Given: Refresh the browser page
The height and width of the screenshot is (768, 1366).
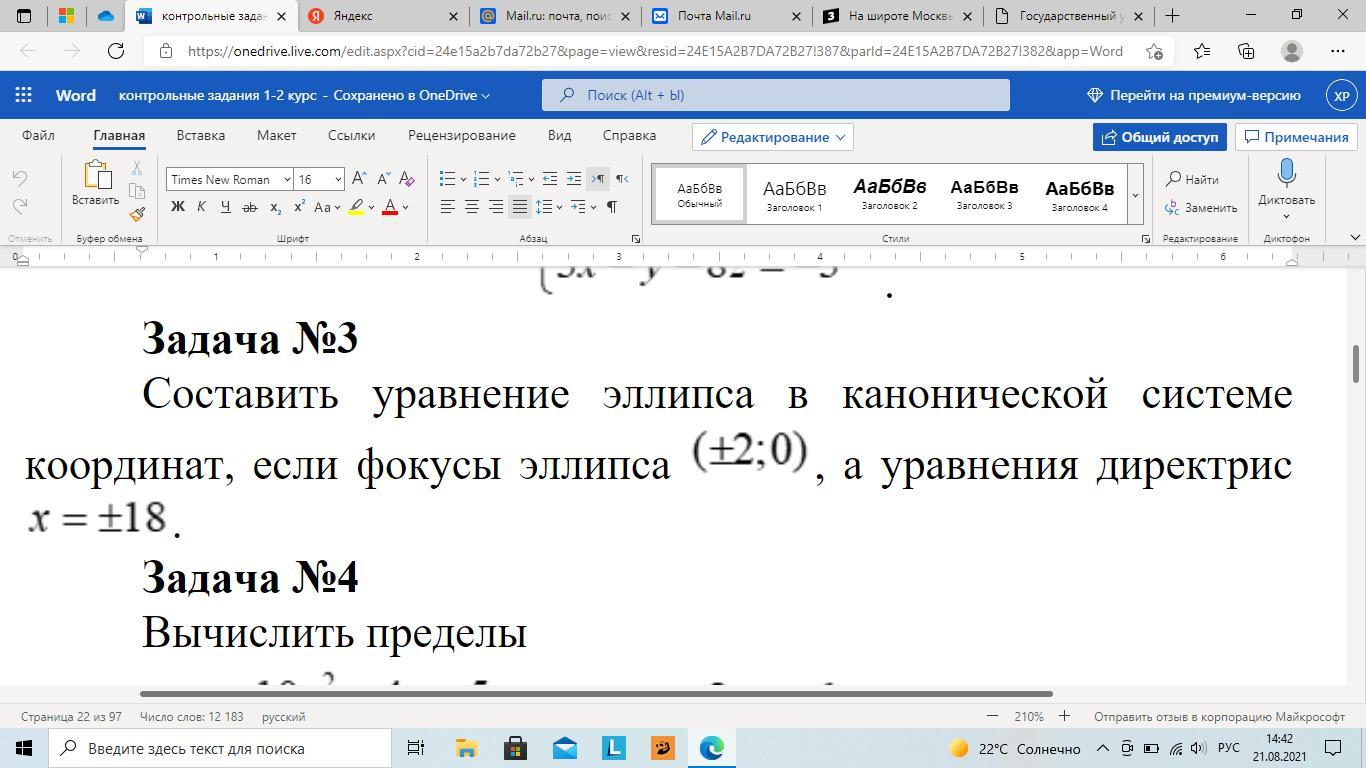Looking at the screenshot, I should click(x=116, y=51).
